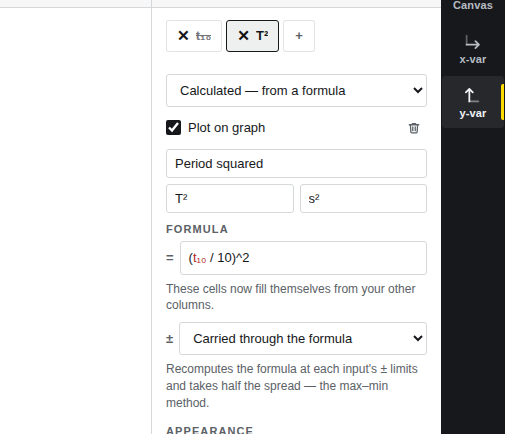Click the ± uncertainty symbol
The image size is (505, 434).
(x=170, y=339)
